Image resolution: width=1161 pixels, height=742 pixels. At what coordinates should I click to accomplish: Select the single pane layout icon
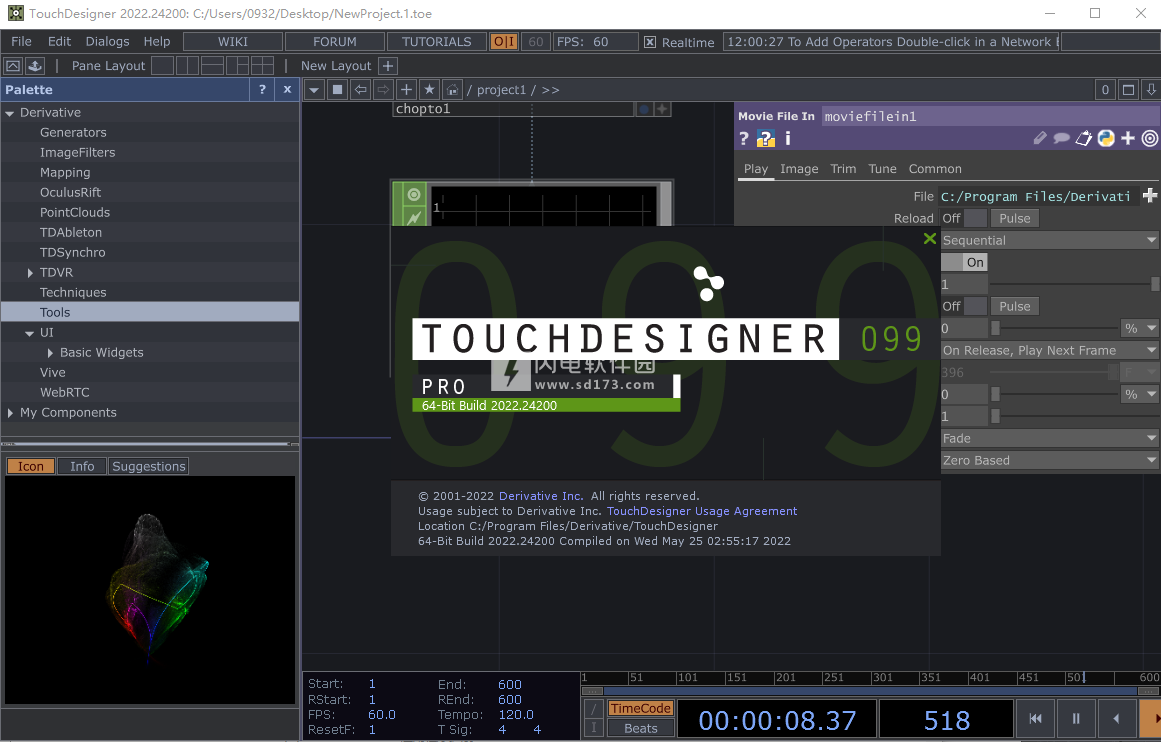162,66
